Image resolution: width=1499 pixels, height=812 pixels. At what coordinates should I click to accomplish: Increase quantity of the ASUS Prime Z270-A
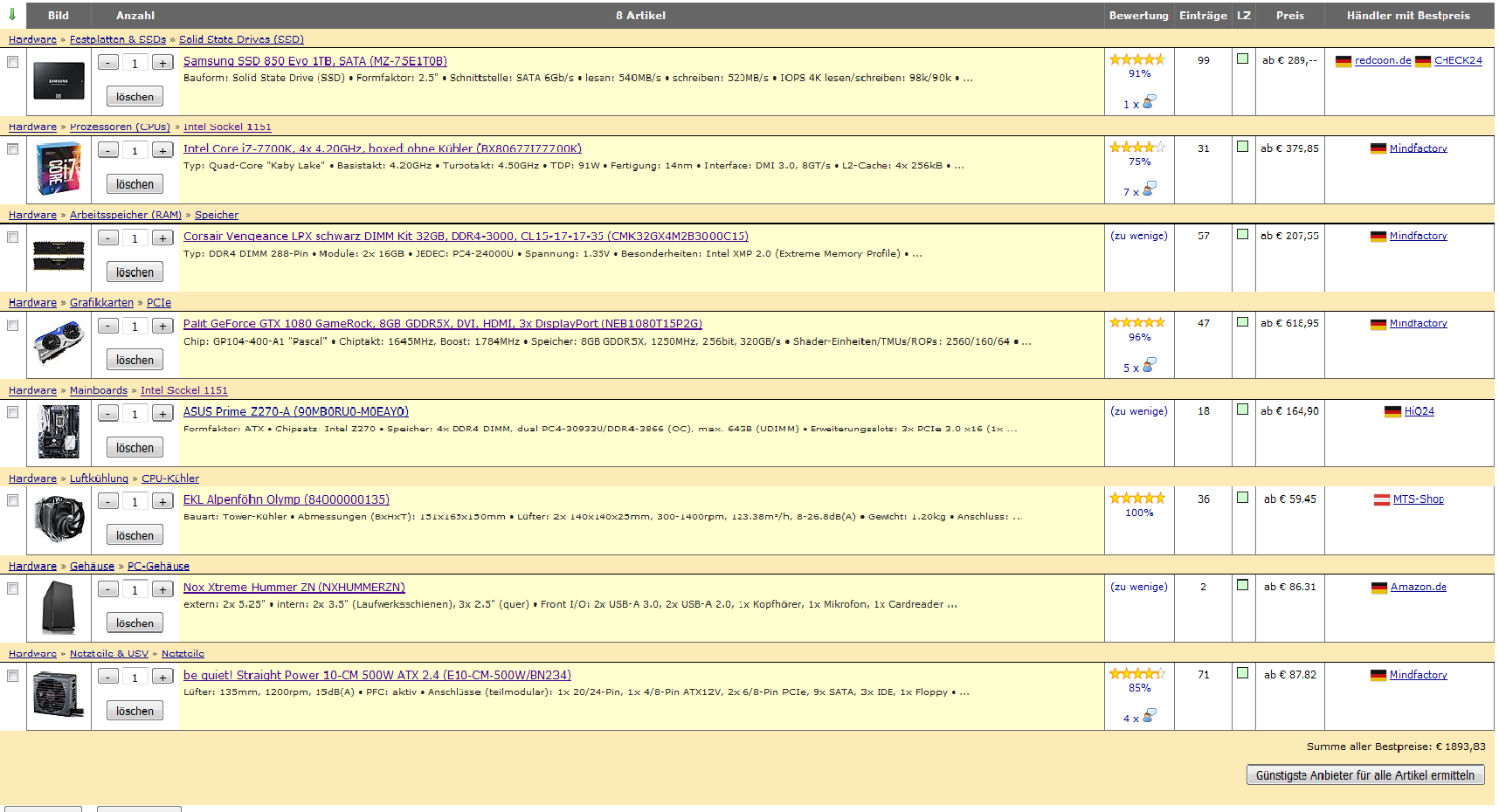[x=162, y=414]
